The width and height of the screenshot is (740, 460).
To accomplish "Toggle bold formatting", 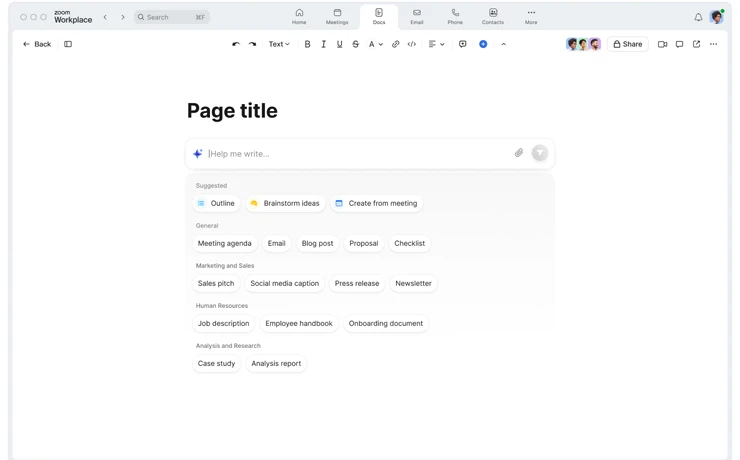I will 307,44.
